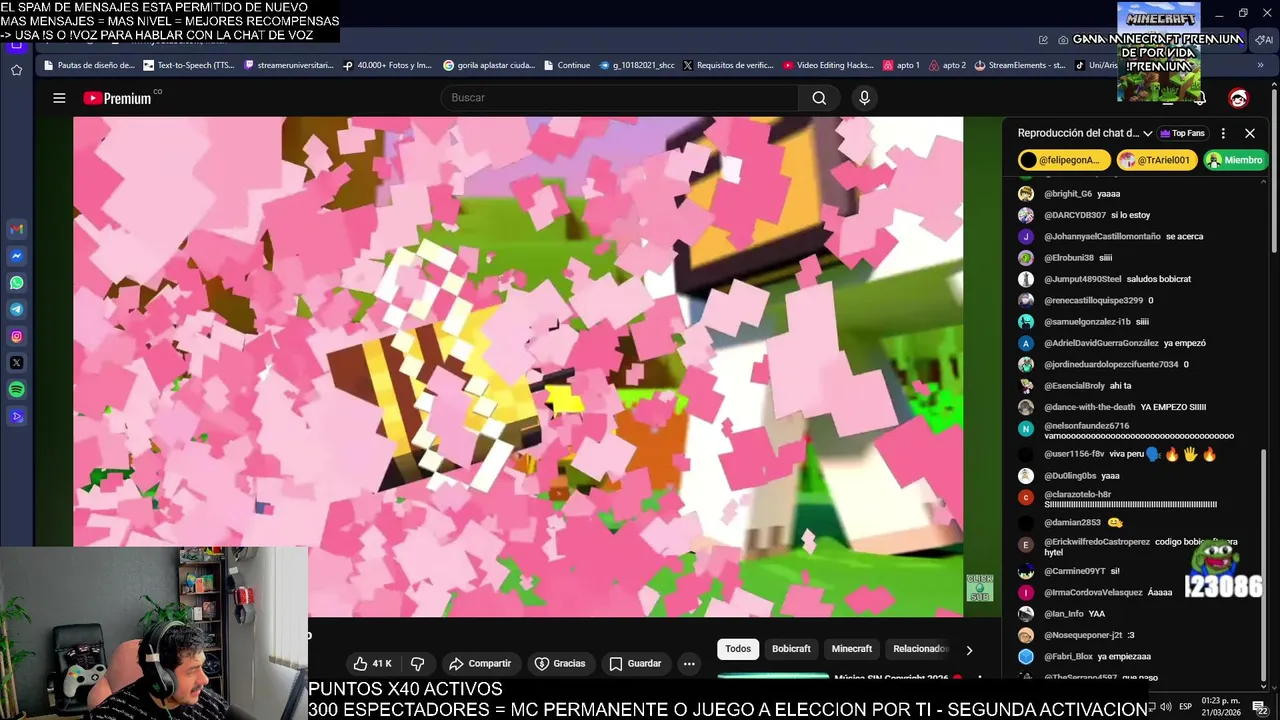Open 'Pautas de diseño de...' bookmark
This screenshot has width=1280, height=720.
(x=89, y=65)
